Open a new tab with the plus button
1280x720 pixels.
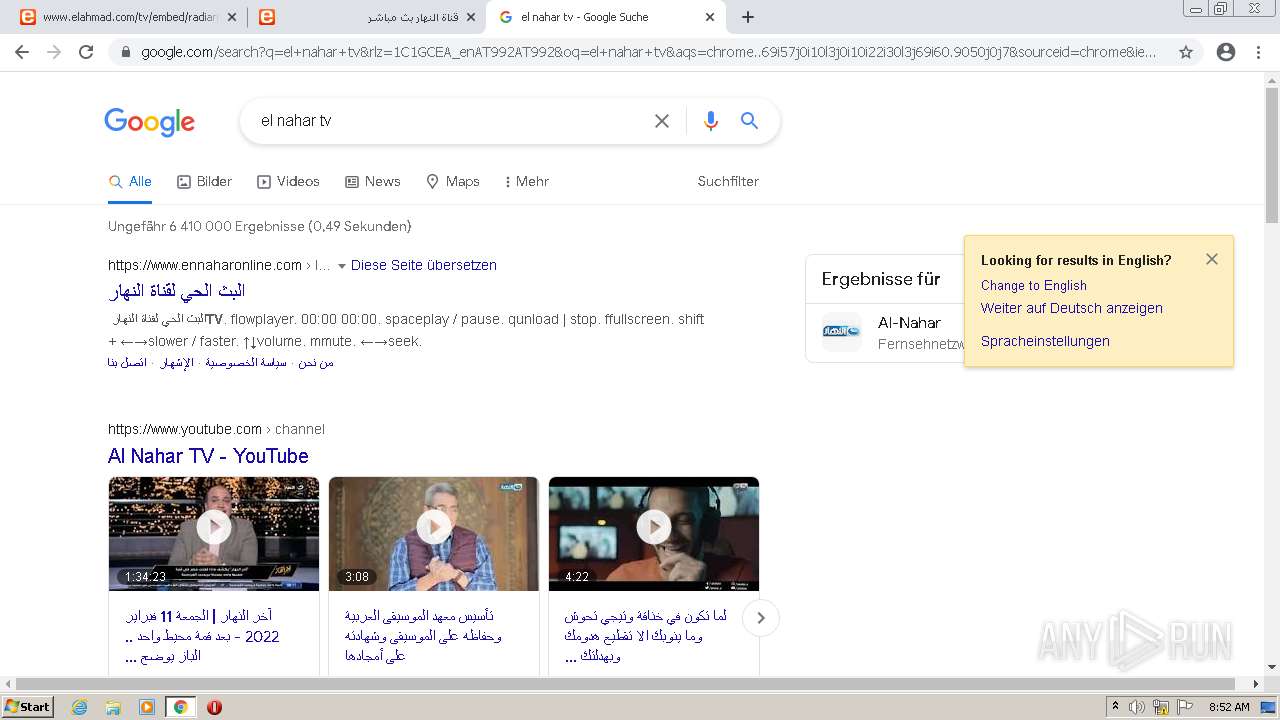(748, 17)
